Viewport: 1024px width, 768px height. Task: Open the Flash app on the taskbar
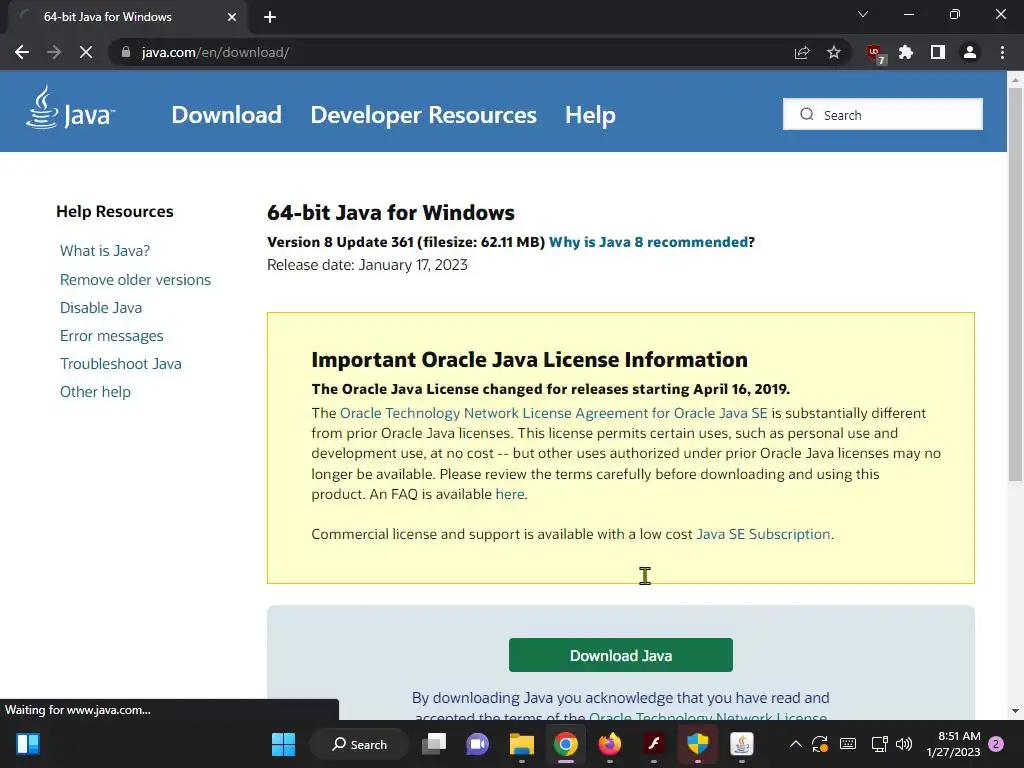pos(654,744)
